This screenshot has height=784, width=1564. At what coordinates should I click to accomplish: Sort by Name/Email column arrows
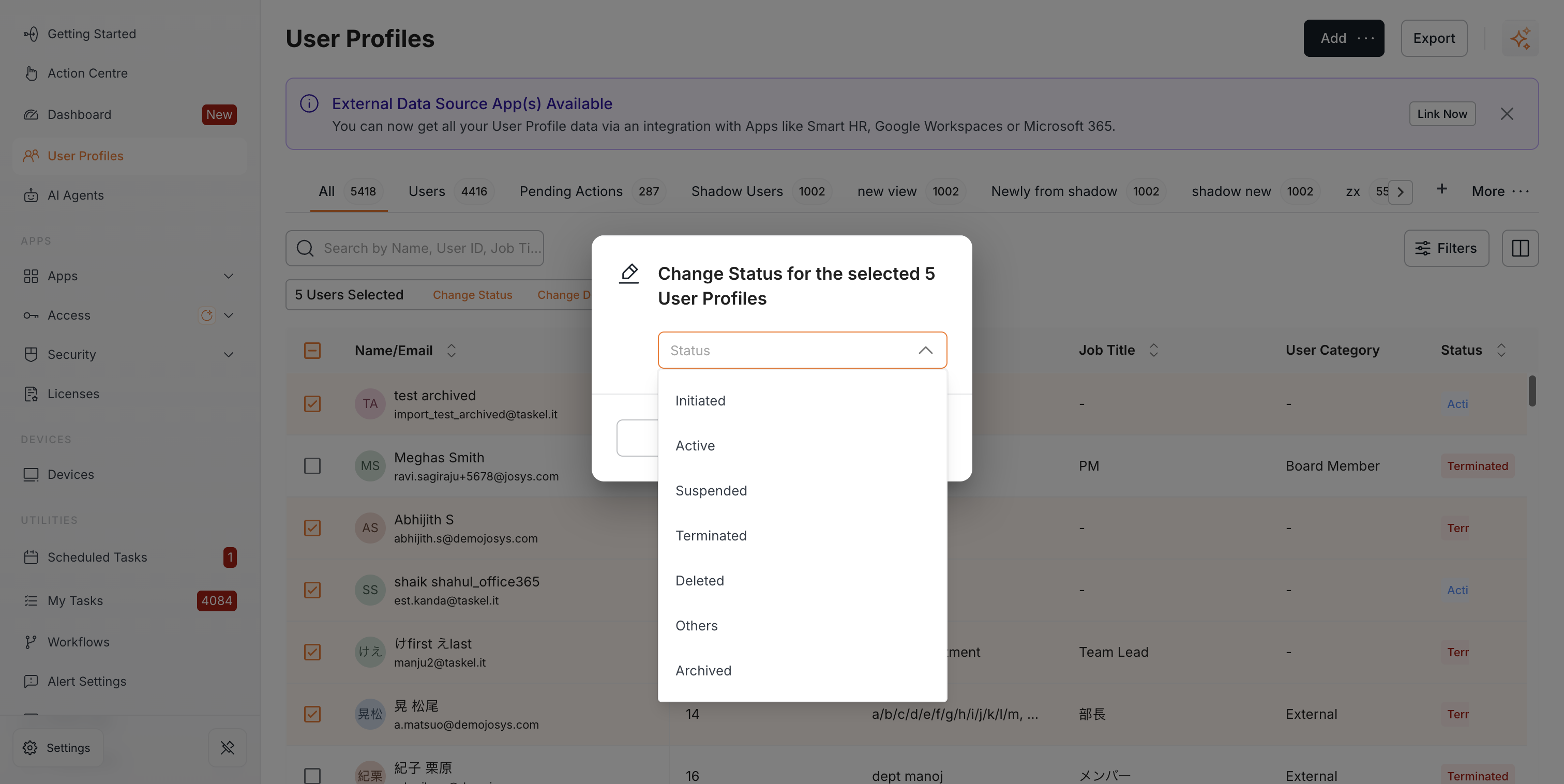[x=451, y=351]
